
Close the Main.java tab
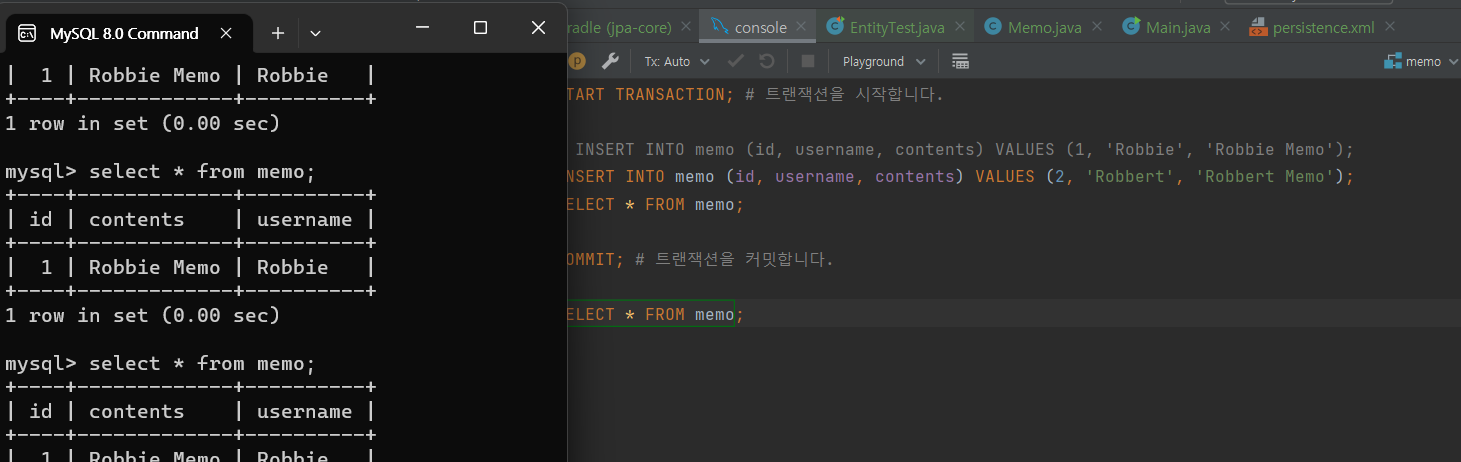point(1225,27)
